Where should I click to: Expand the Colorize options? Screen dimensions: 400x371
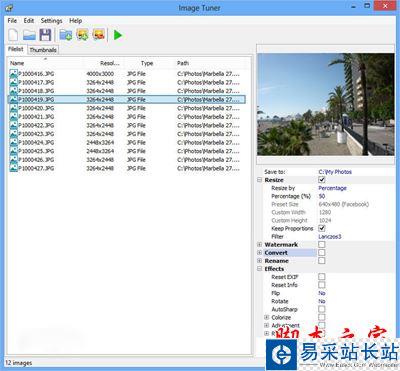tap(266, 317)
